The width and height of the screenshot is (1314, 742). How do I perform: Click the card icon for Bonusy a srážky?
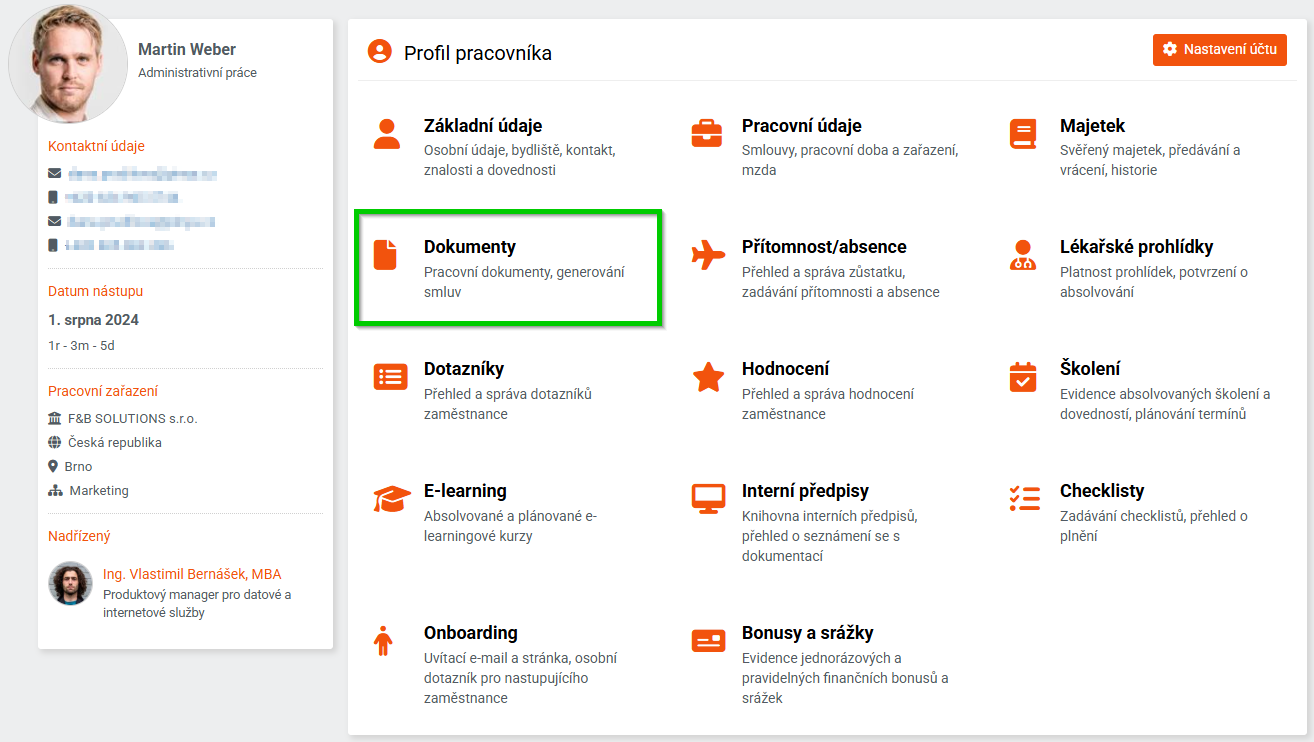coord(708,641)
